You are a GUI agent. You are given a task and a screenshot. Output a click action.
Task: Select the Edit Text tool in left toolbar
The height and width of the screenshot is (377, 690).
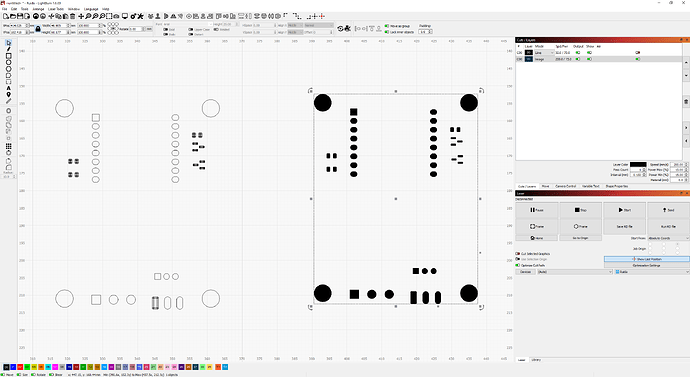(x=8, y=88)
